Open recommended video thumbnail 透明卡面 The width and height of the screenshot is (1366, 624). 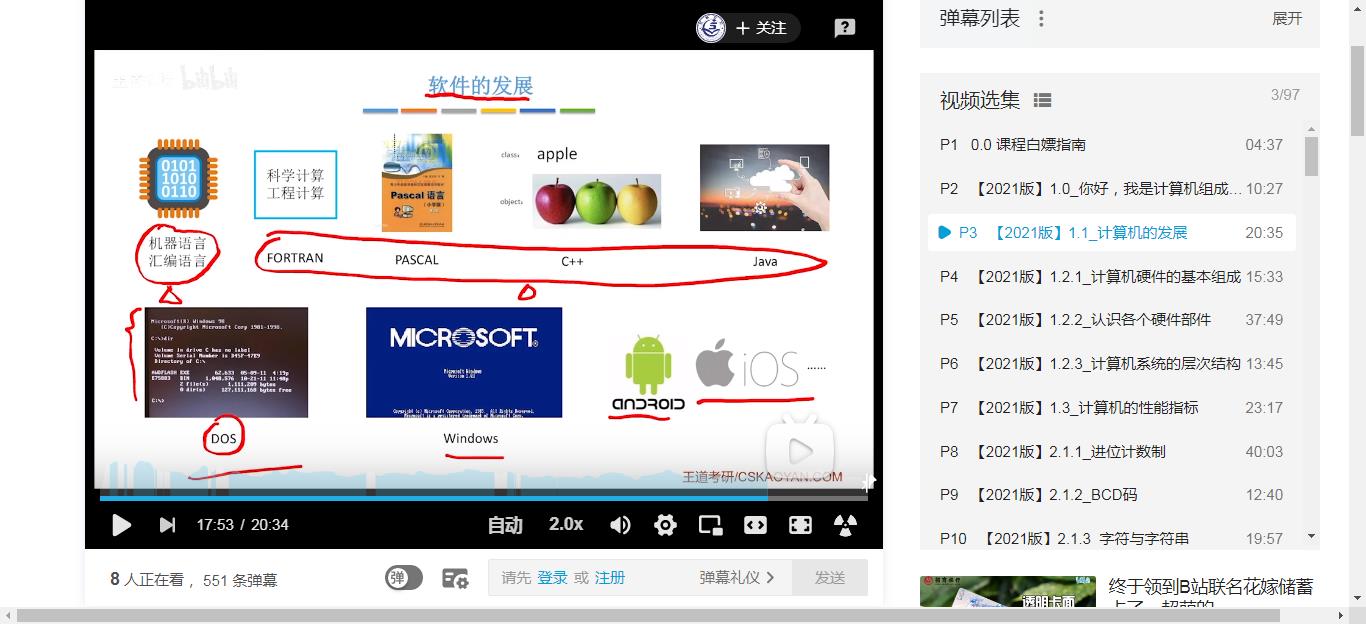pyautogui.click(x=1008, y=591)
